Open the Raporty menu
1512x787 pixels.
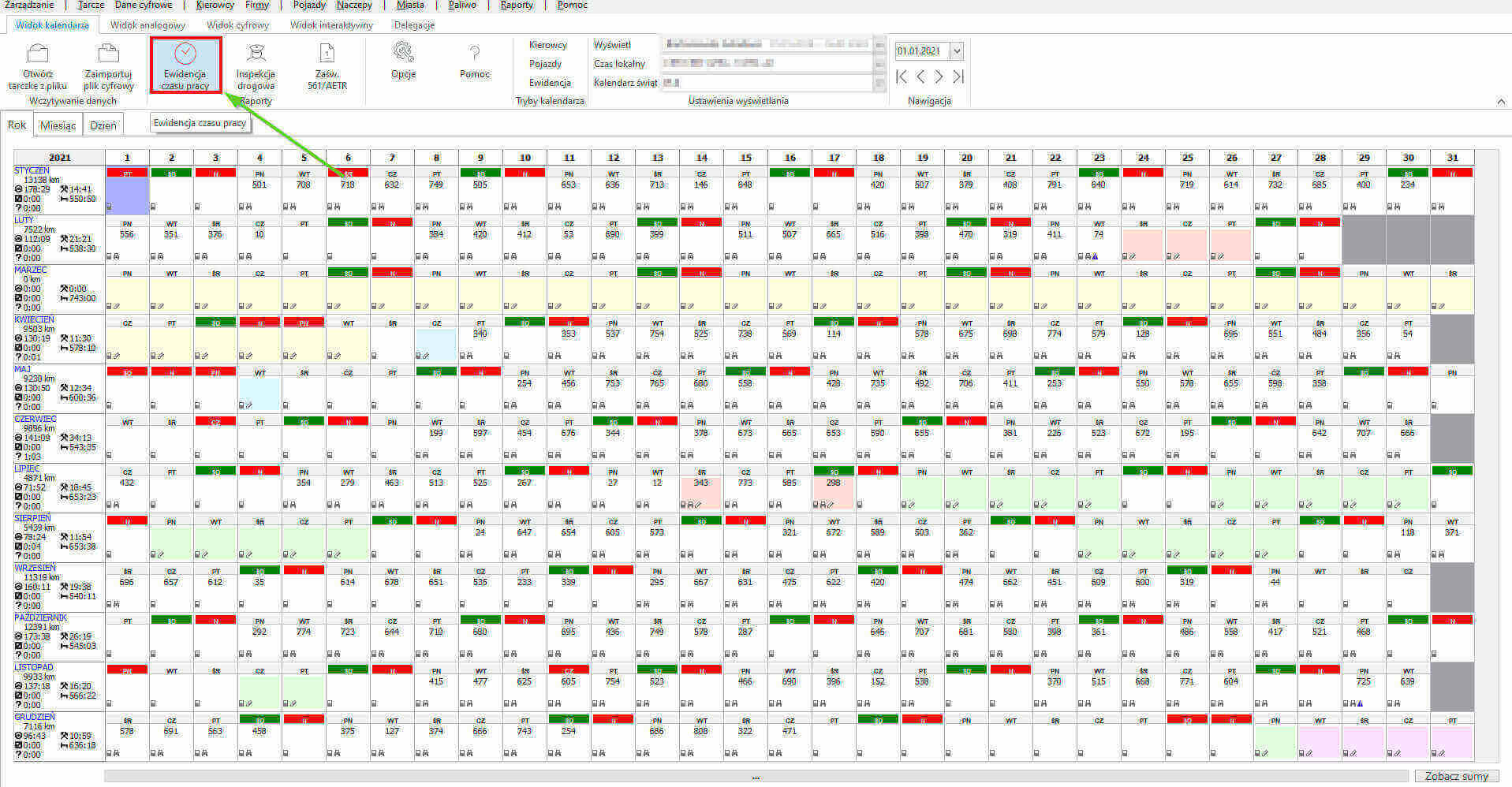tap(517, 5)
